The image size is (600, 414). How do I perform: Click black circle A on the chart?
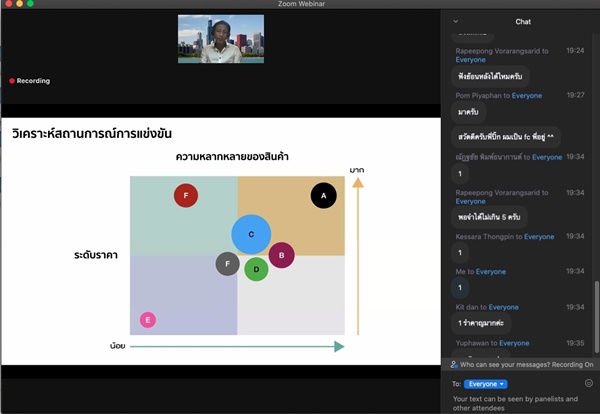tap(323, 195)
